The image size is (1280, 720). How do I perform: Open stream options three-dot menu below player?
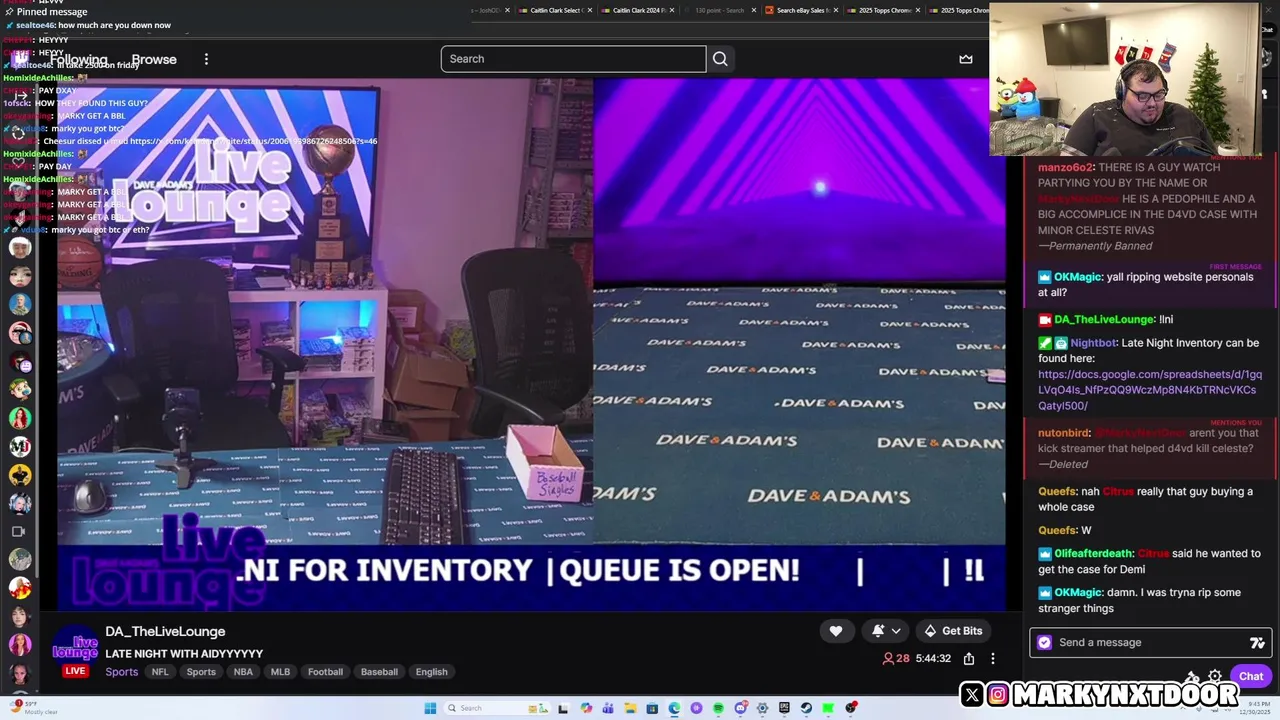(x=993, y=658)
